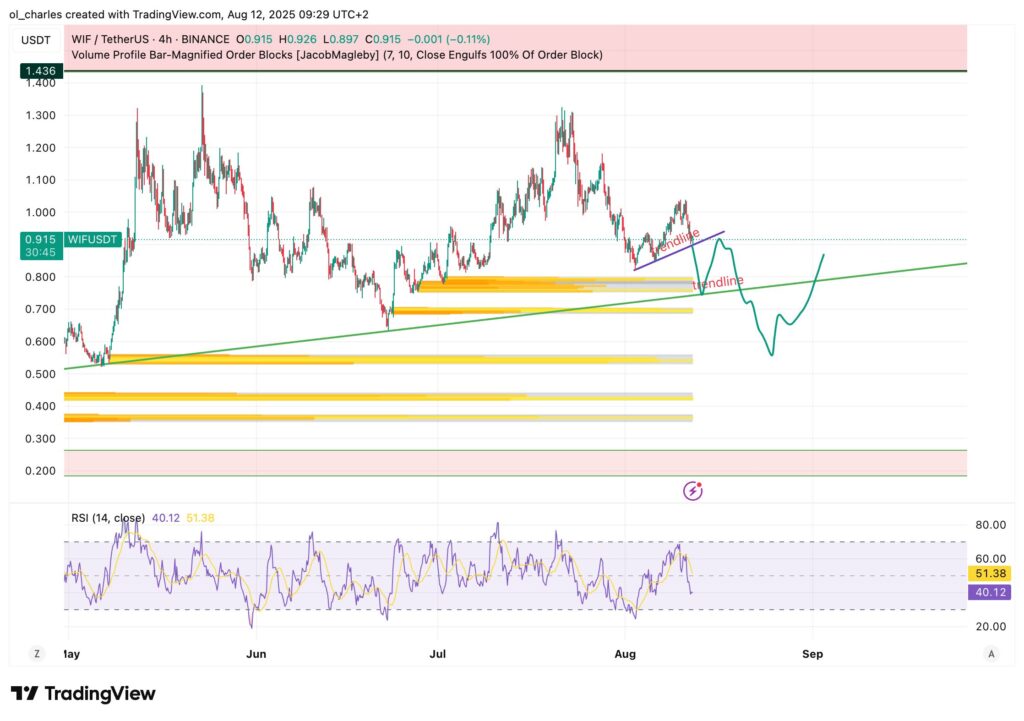Viewport: 1024px width, 721px height.
Task: Click the close price C0.915 in the legend
Action: tap(383, 40)
